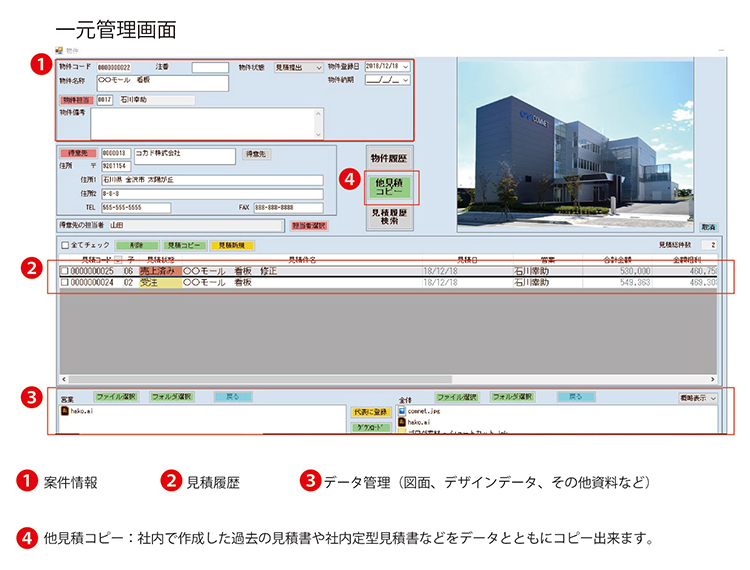
Task: Click the 営業 column header in estimate grid
Action: tap(548, 260)
